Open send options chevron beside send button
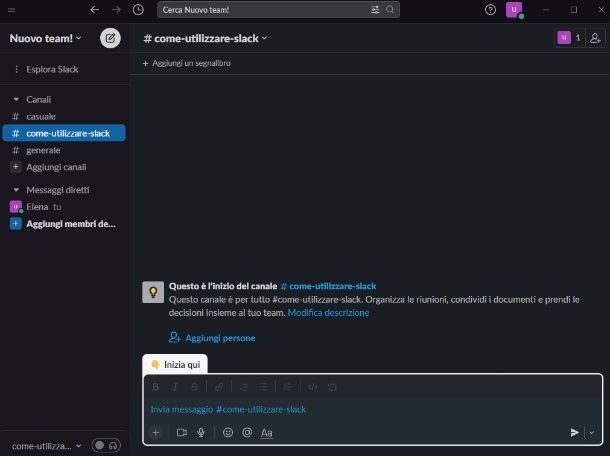Viewport: 610px width, 456px height. [591, 432]
